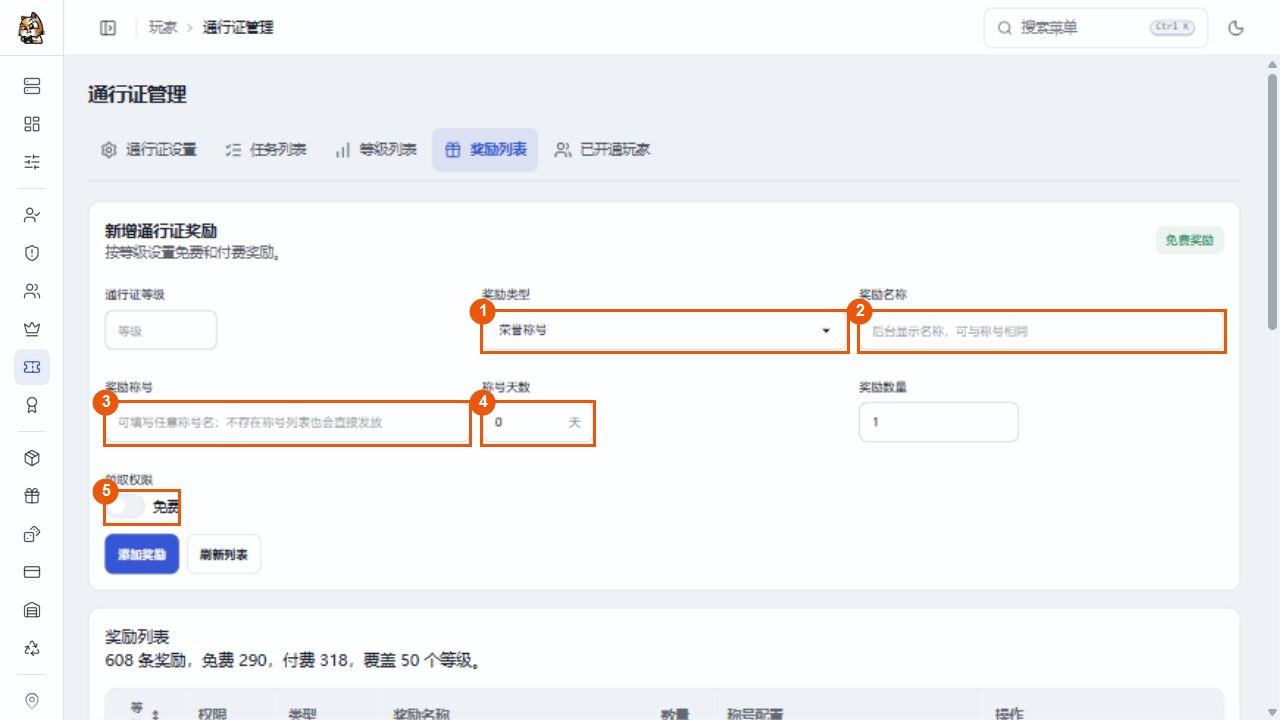Viewport: 1280px width, 720px height.
Task: Toggle dark mode moon icon
Action: click(1236, 28)
